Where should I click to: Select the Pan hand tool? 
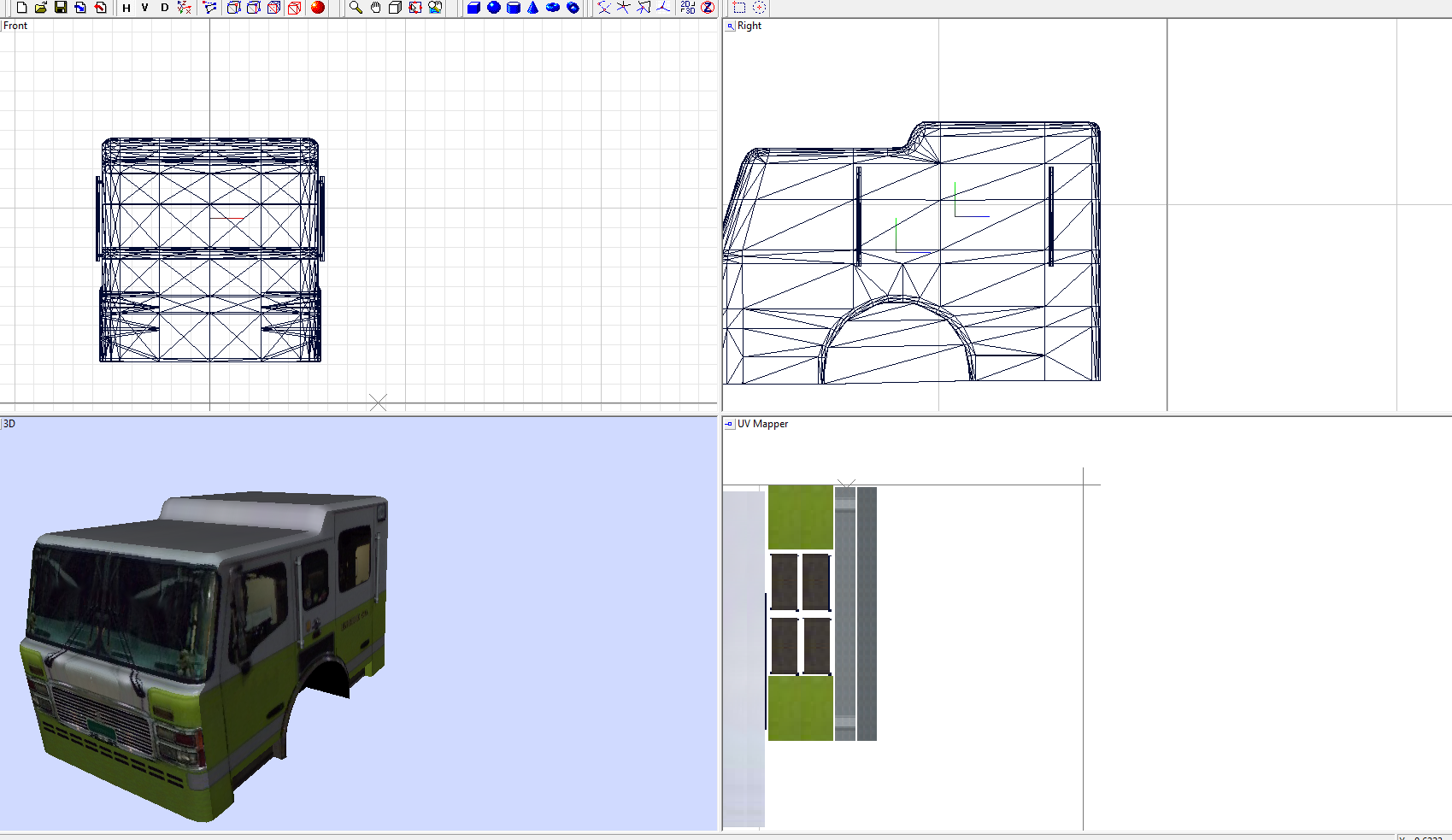(374, 8)
